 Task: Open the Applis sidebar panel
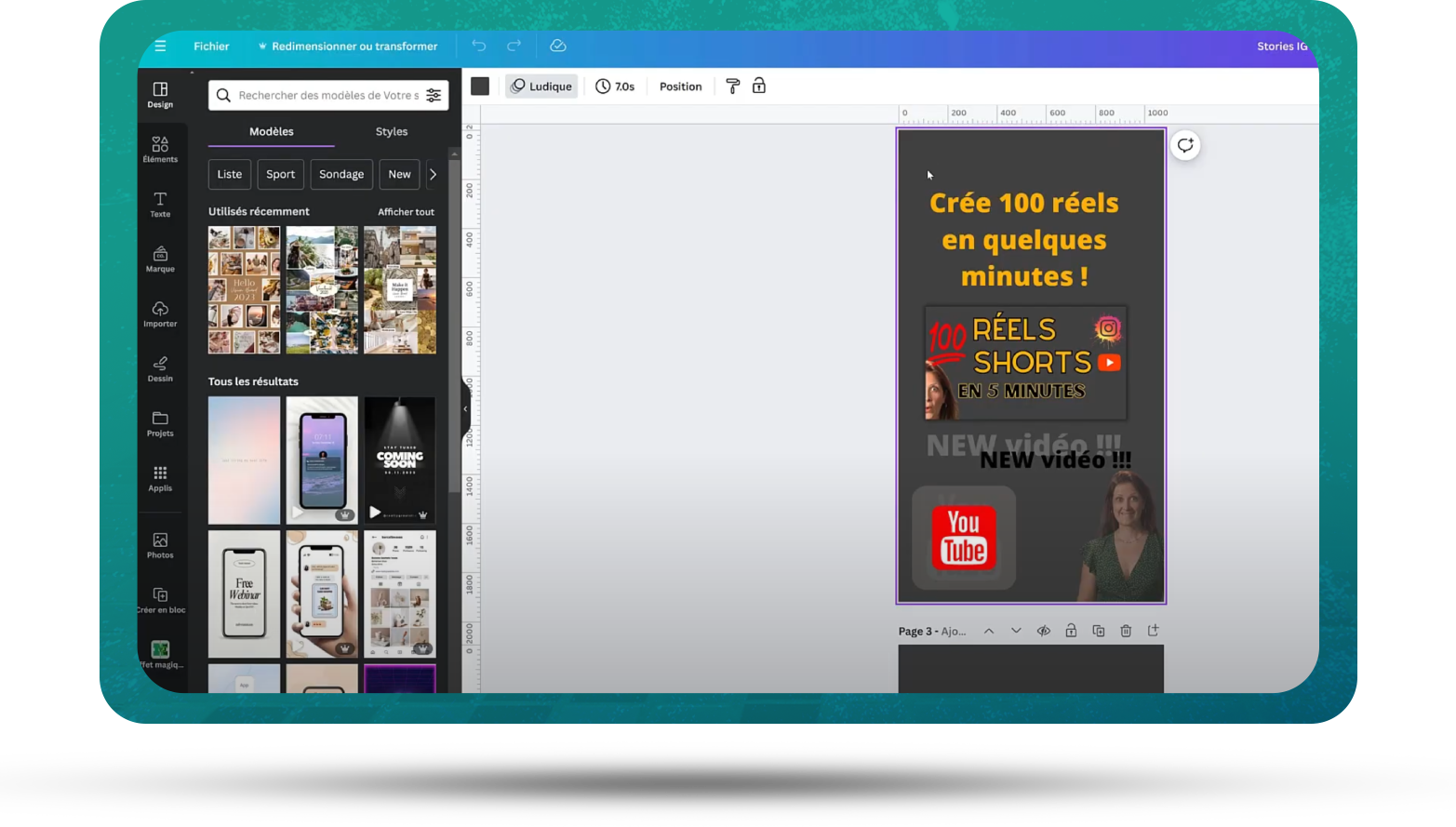coord(160,478)
